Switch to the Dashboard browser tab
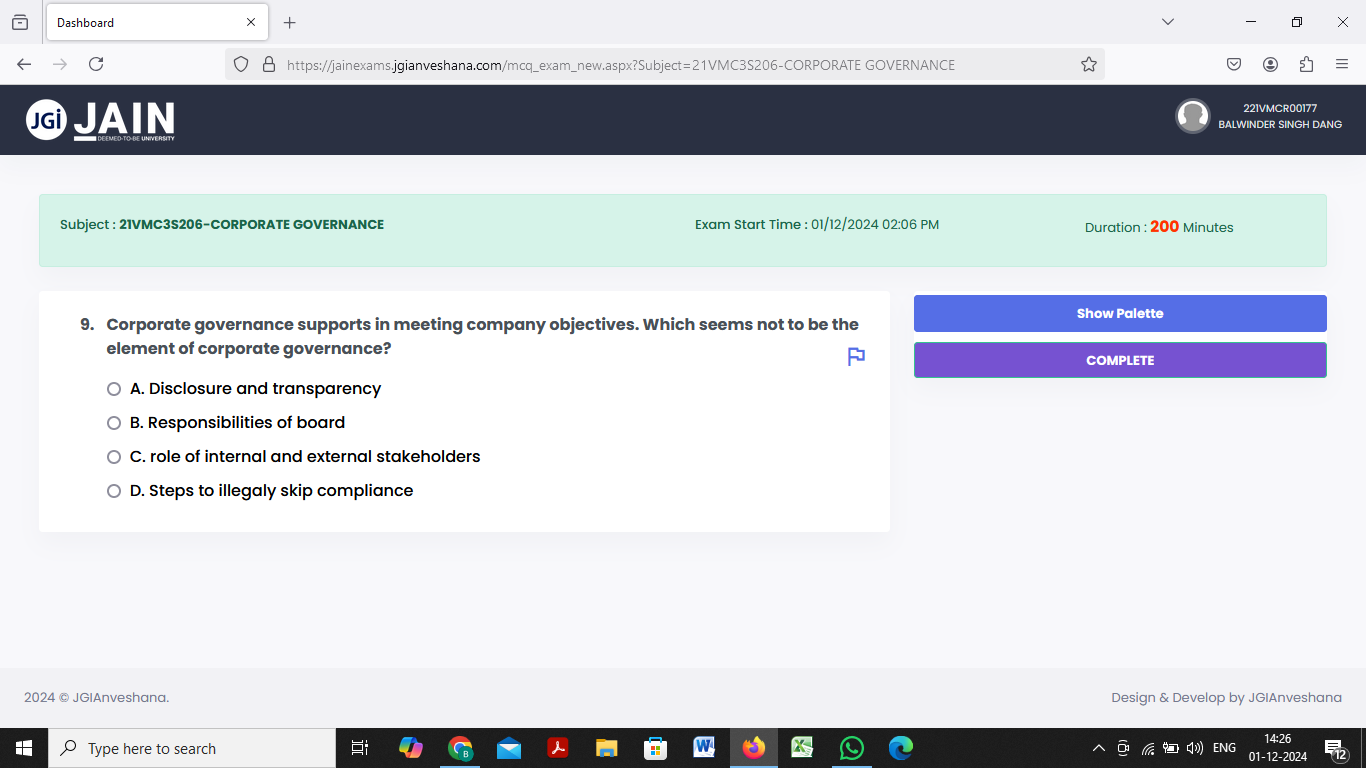The width and height of the screenshot is (1366, 768). [150, 21]
